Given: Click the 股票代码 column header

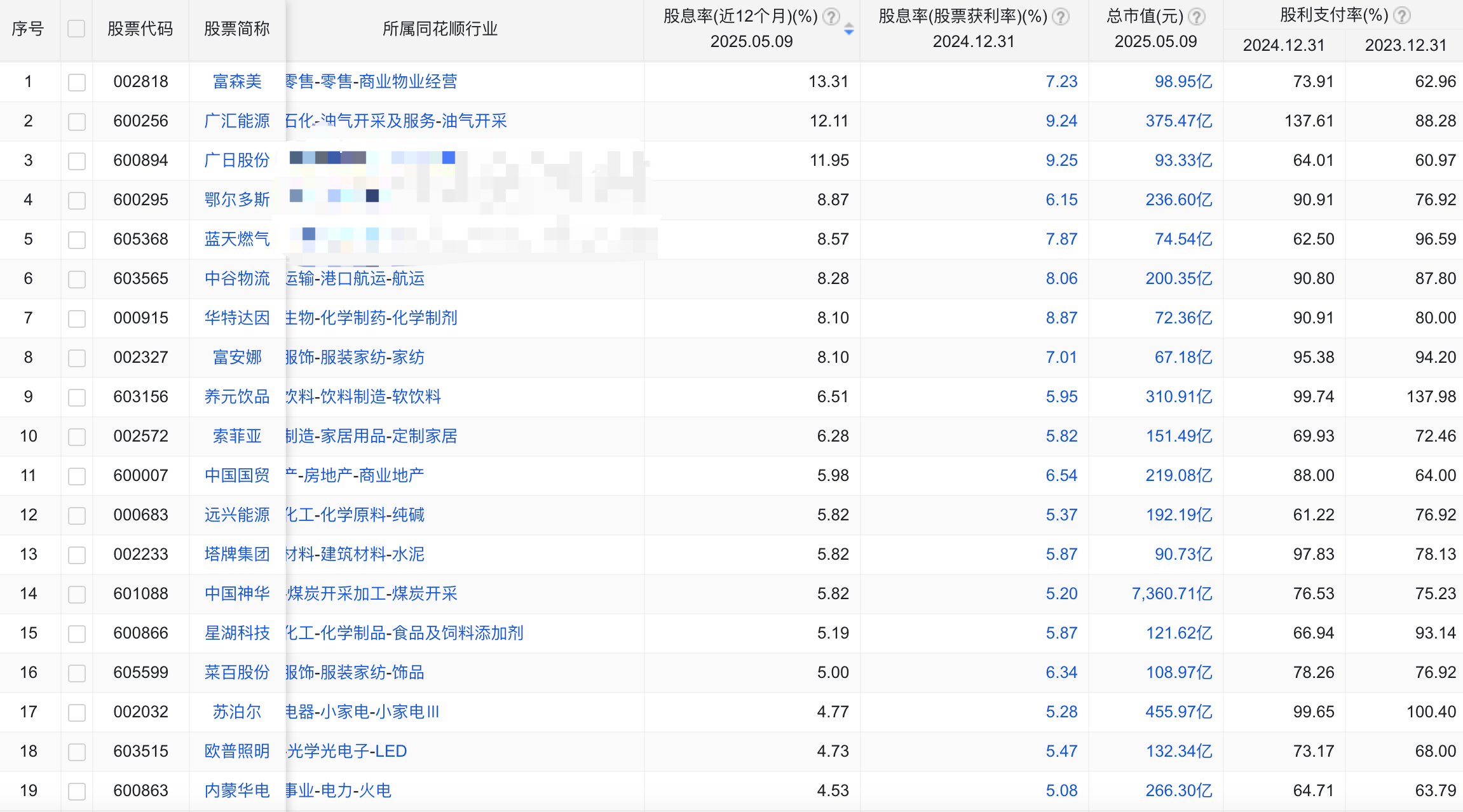Looking at the screenshot, I should pyautogui.click(x=140, y=29).
